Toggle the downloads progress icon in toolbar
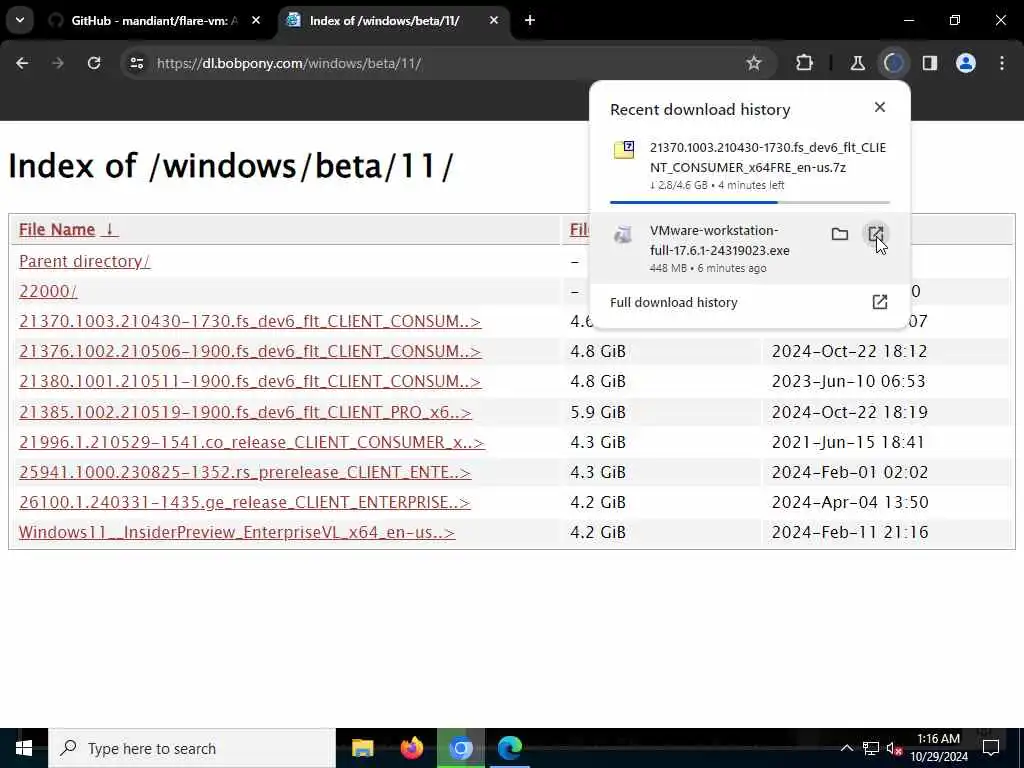The height and width of the screenshot is (768, 1024). point(893,63)
